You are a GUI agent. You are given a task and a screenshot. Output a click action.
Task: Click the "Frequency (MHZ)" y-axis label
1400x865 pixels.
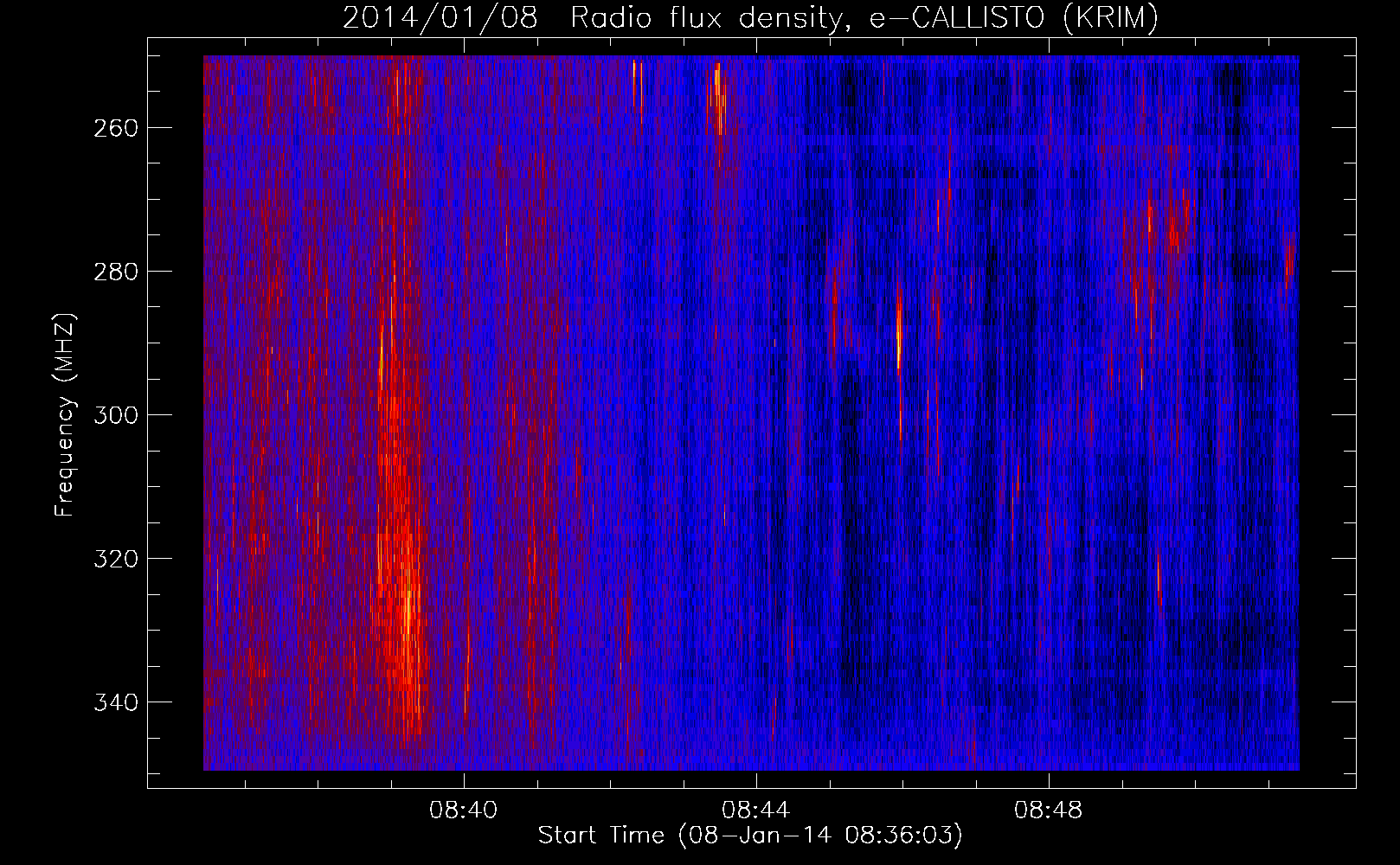coord(65,414)
